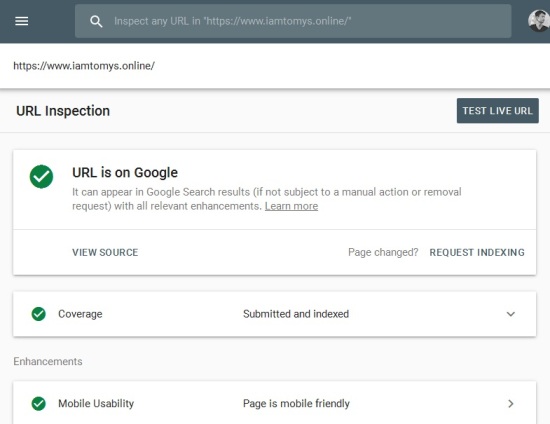
Task: Open the hamburger navigation menu
Action: click(21, 21)
